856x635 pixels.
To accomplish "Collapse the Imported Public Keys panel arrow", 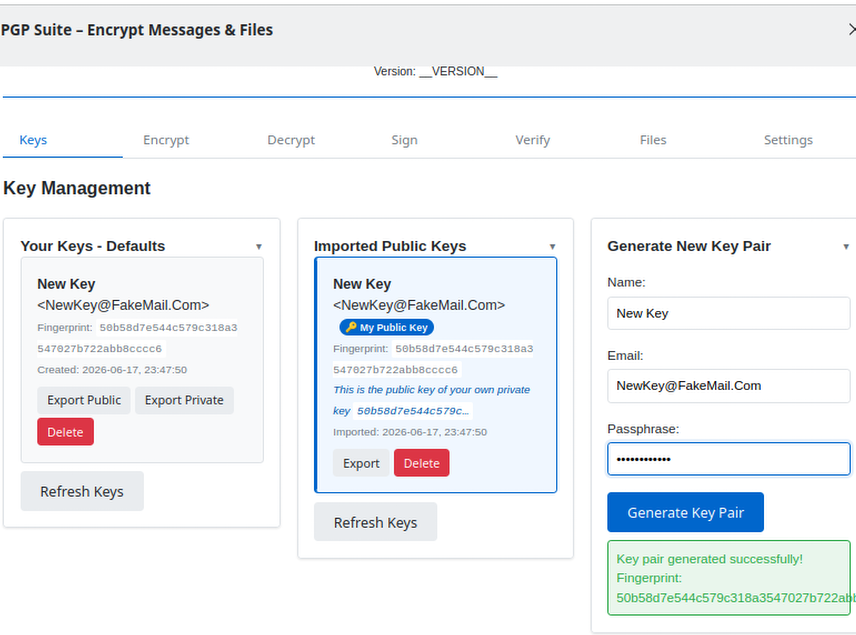I will point(552,247).
